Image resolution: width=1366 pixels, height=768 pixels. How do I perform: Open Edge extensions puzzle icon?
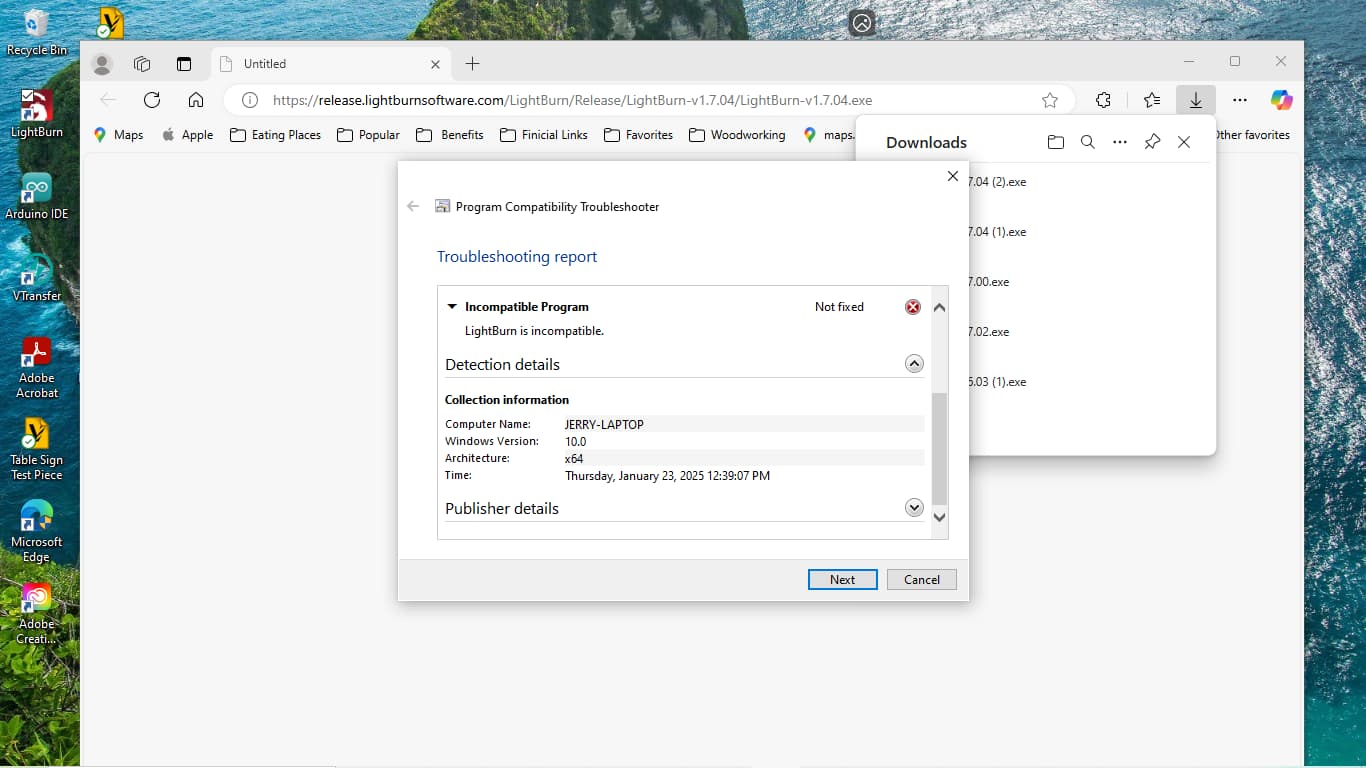[x=1104, y=100]
